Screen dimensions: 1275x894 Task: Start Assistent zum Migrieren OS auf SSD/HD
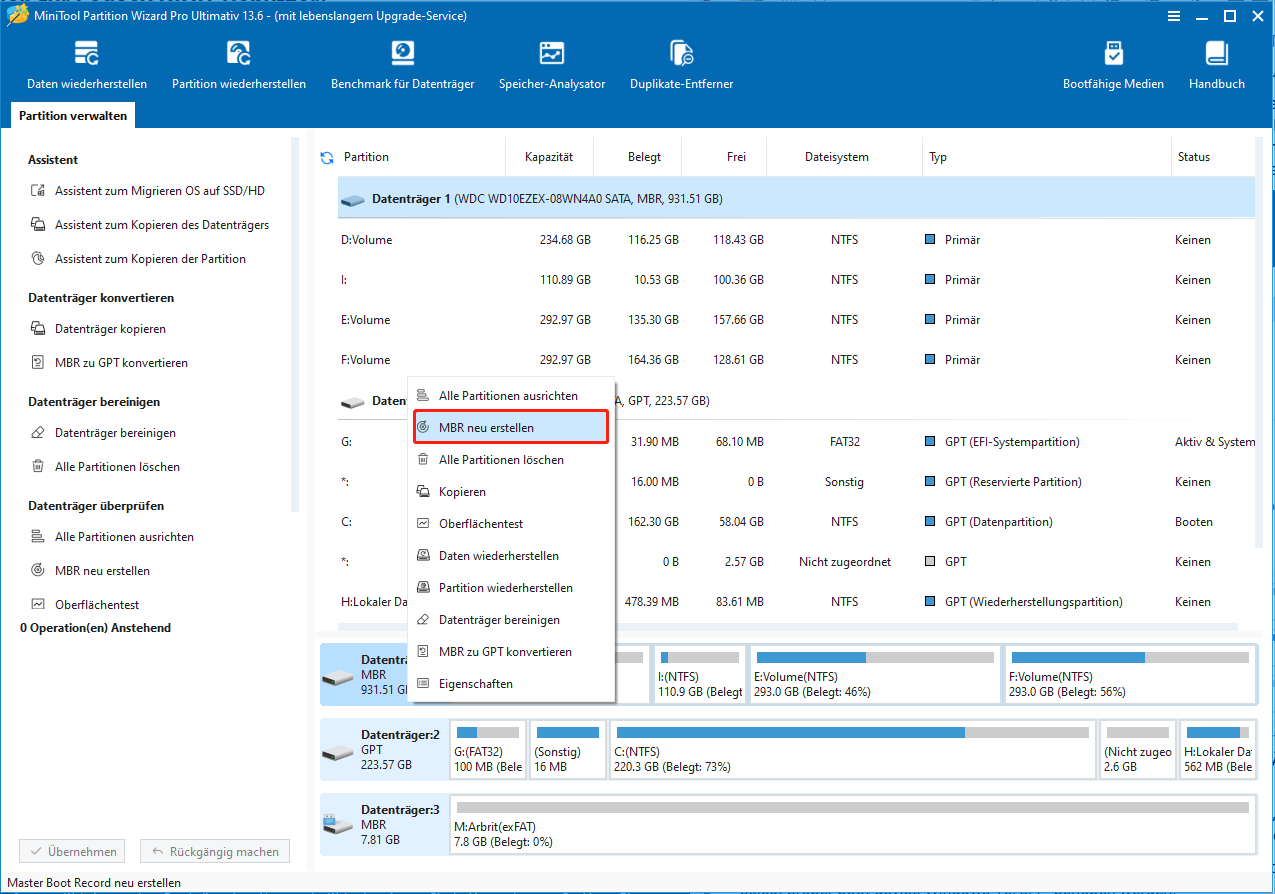pos(147,191)
